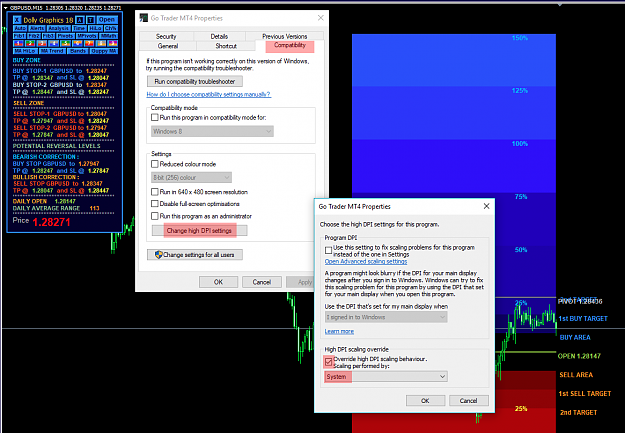Click the T button in Dolly Graphics header
The height and width of the screenshot is (433, 625).
point(90,20)
